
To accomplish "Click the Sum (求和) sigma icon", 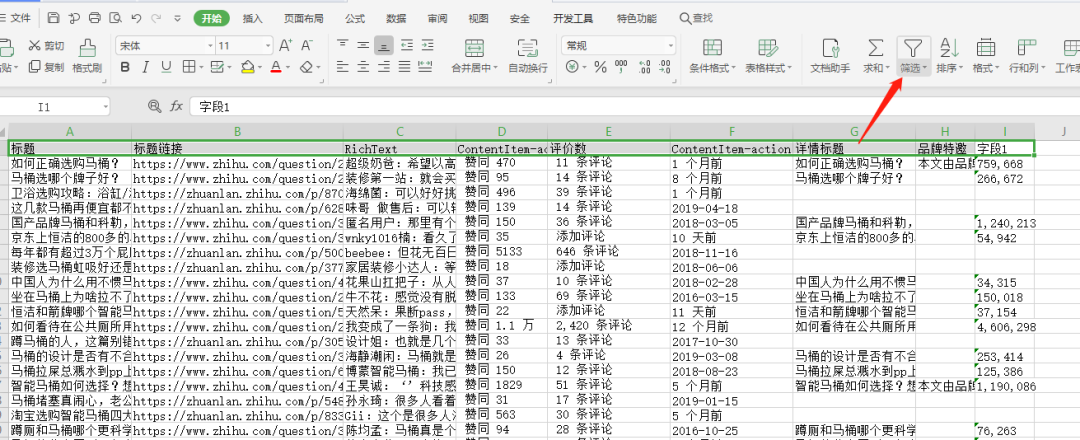I will [875, 48].
